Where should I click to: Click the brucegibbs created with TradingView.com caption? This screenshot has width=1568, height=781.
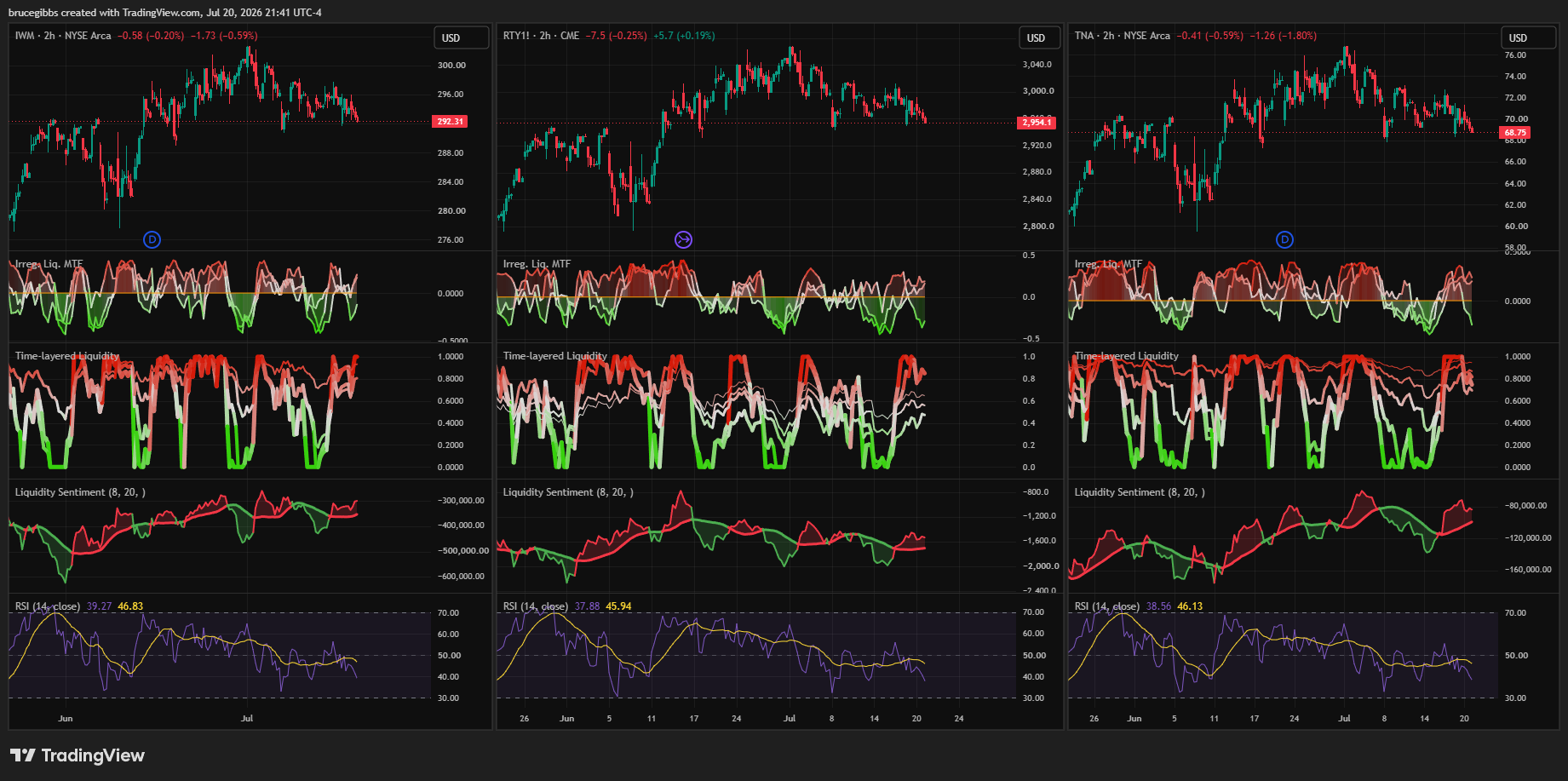(165, 13)
